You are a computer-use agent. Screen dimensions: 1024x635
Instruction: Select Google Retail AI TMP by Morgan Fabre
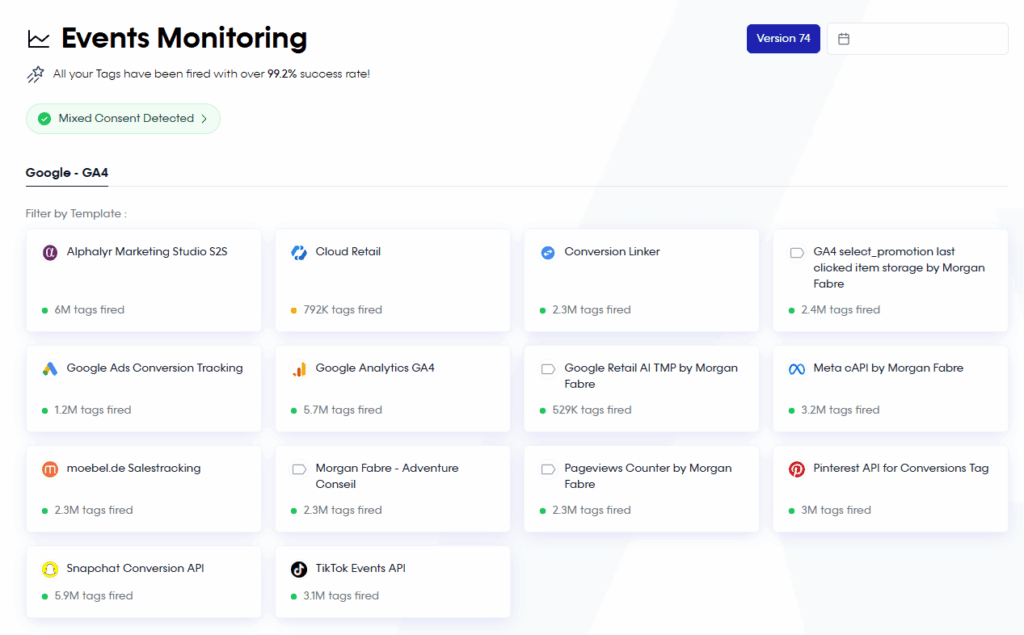651,376
